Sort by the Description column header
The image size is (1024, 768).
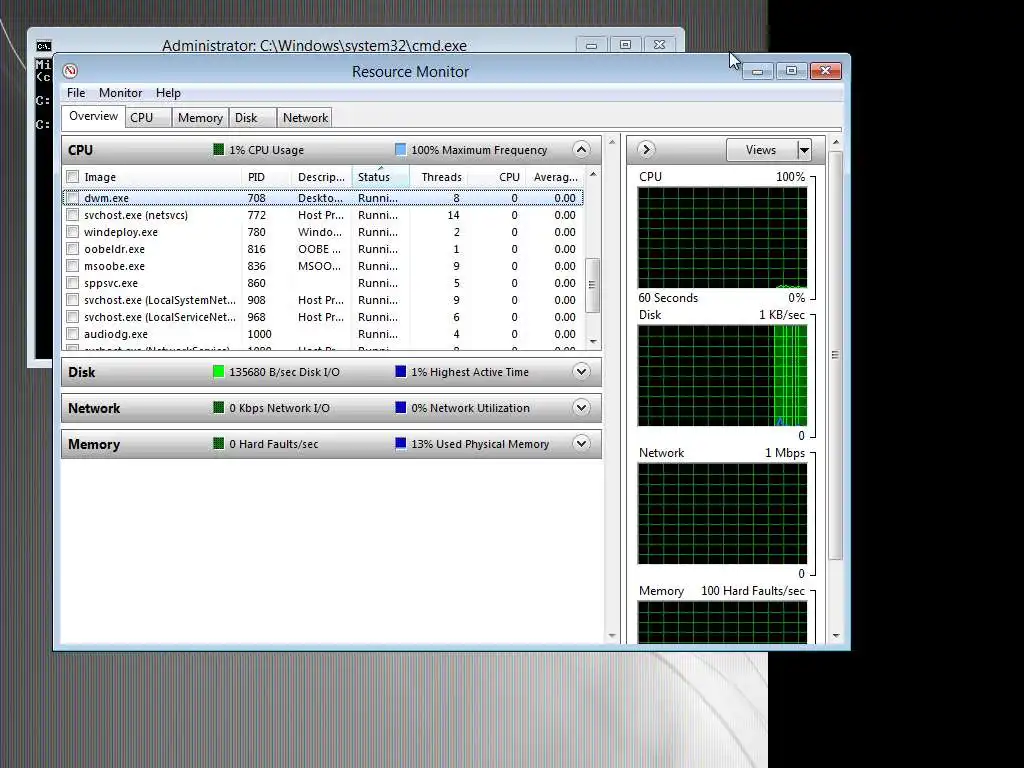(322, 177)
